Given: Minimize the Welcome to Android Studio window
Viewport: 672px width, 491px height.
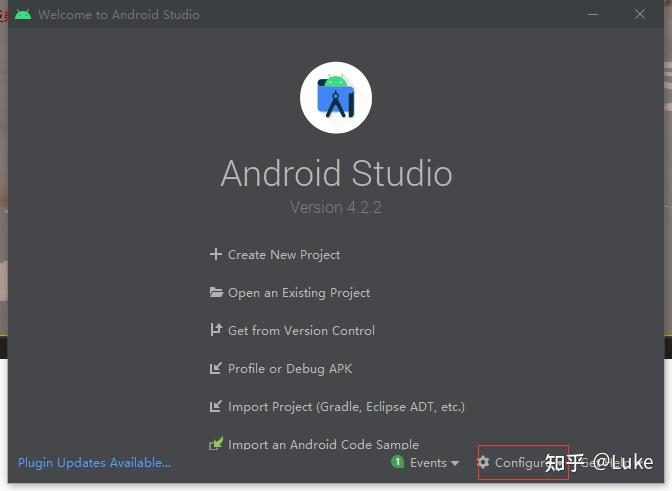Looking at the screenshot, I should point(593,14).
